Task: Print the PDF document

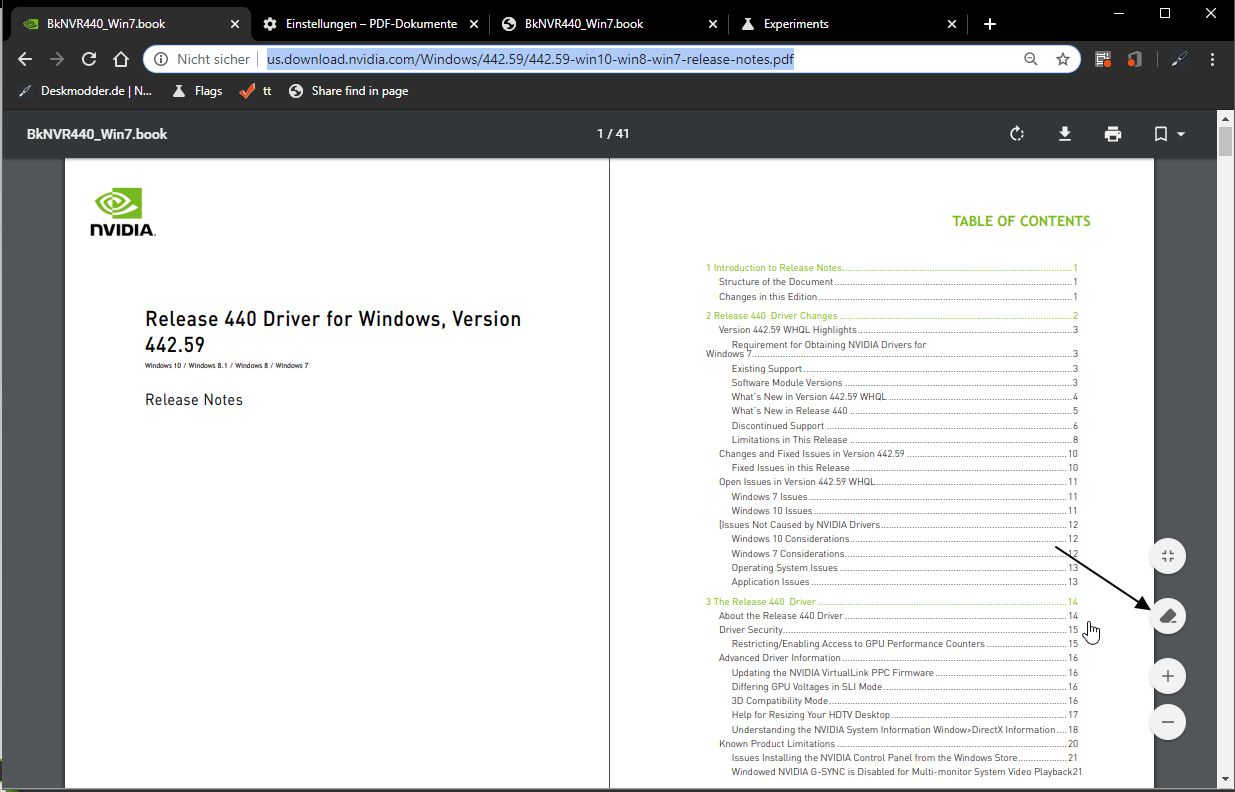Action: click(x=1113, y=134)
